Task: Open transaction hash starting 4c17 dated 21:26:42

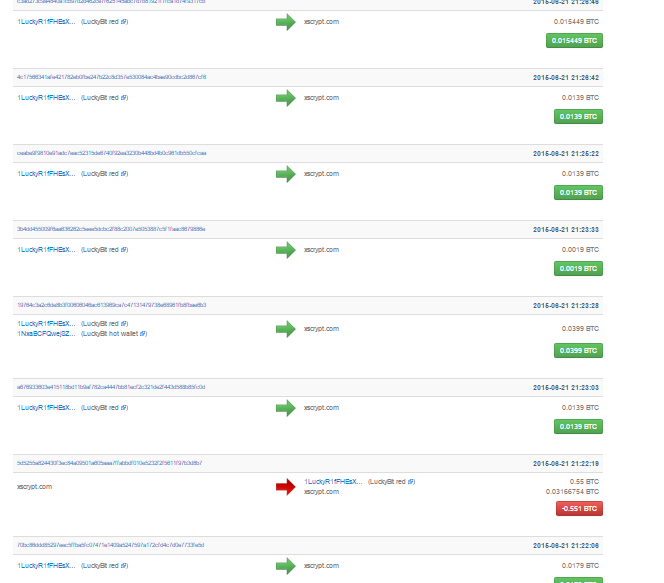Action: [111, 77]
